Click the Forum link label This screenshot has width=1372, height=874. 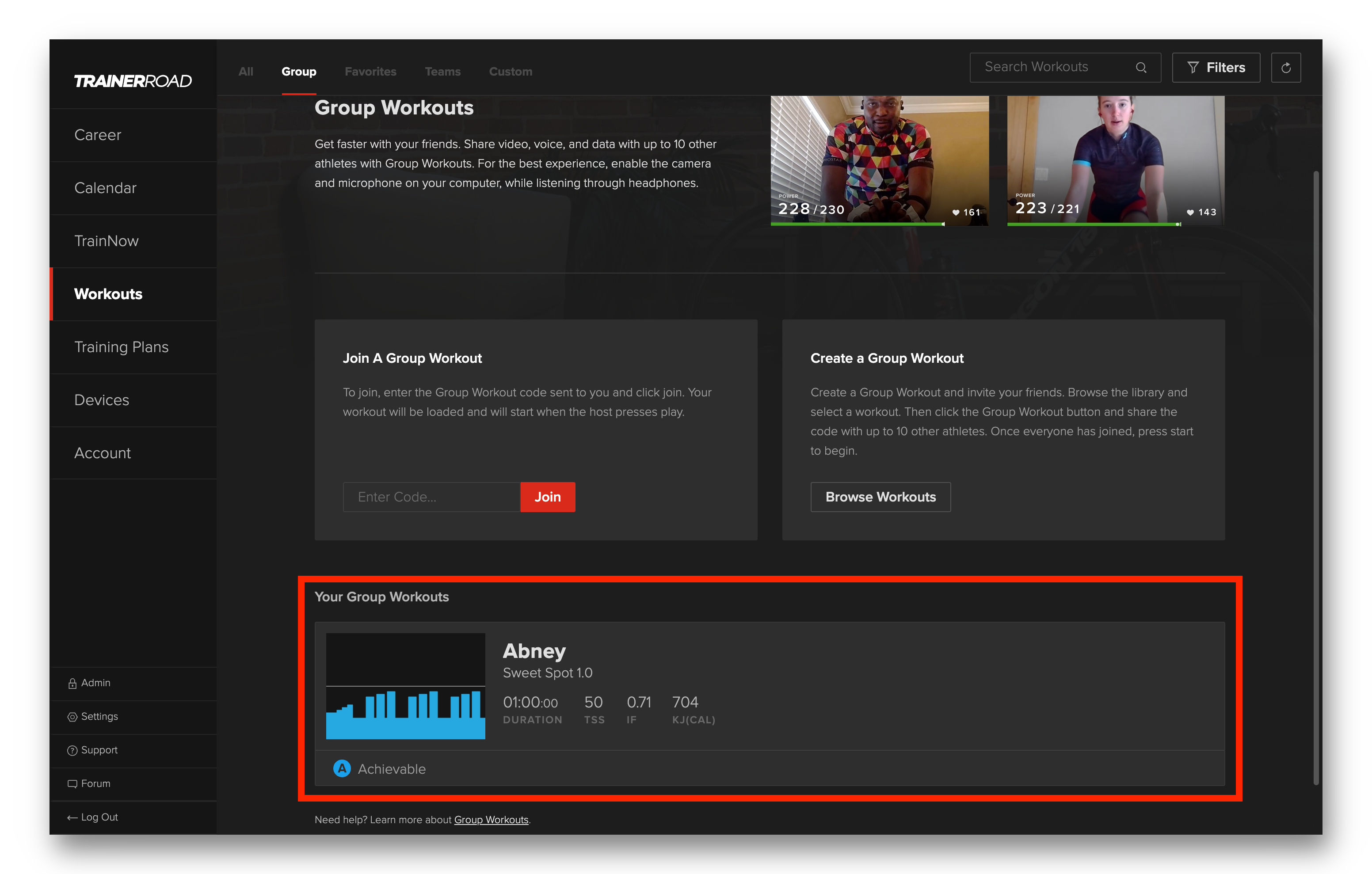[x=96, y=784]
